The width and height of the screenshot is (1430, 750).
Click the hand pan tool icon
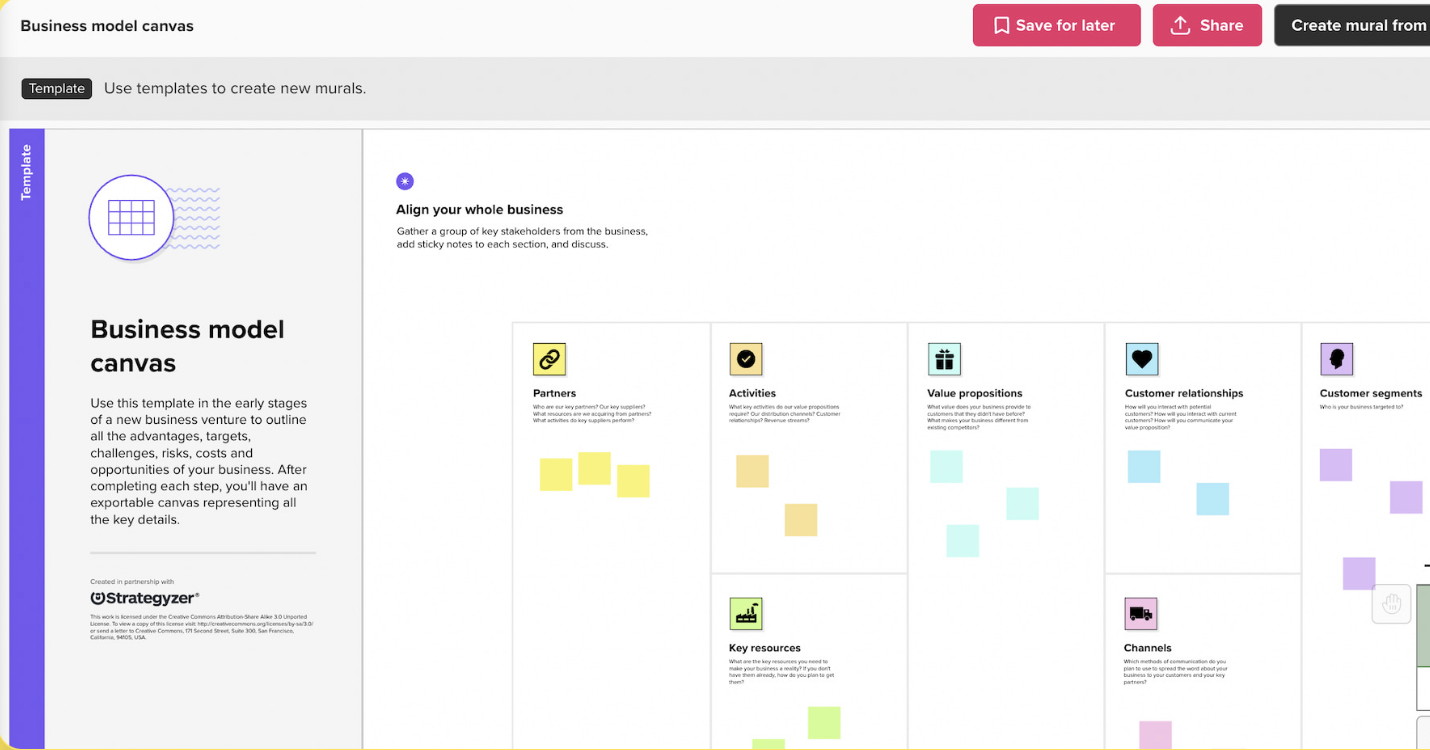tap(1391, 604)
